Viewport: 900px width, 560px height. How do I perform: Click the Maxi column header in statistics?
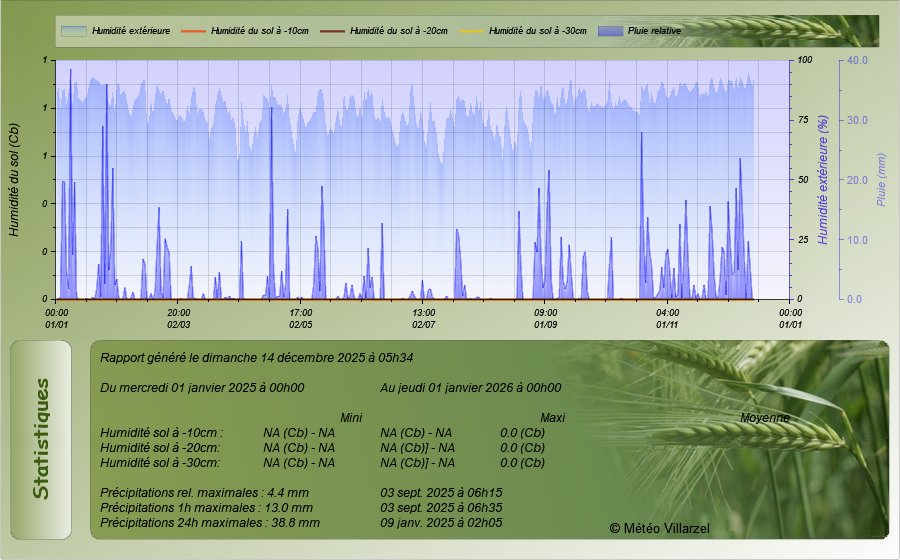(553, 417)
